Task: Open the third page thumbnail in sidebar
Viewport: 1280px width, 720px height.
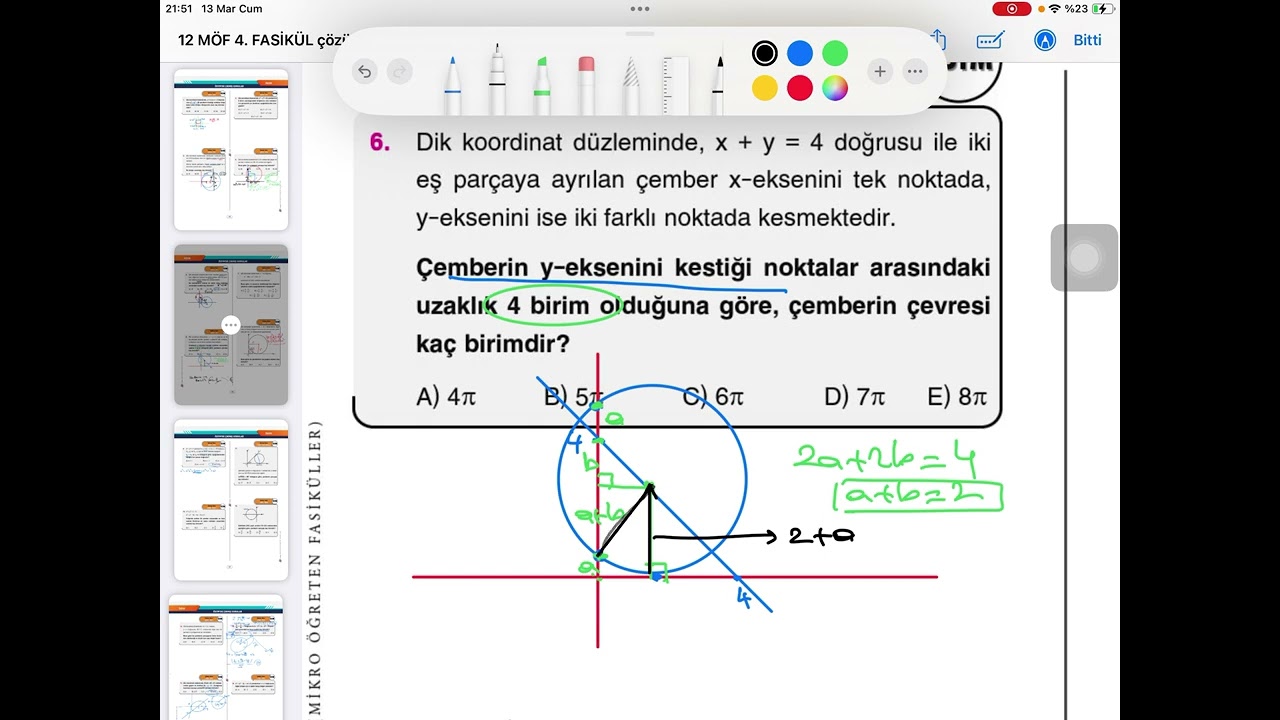Action: pyautogui.click(x=231, y=500)
